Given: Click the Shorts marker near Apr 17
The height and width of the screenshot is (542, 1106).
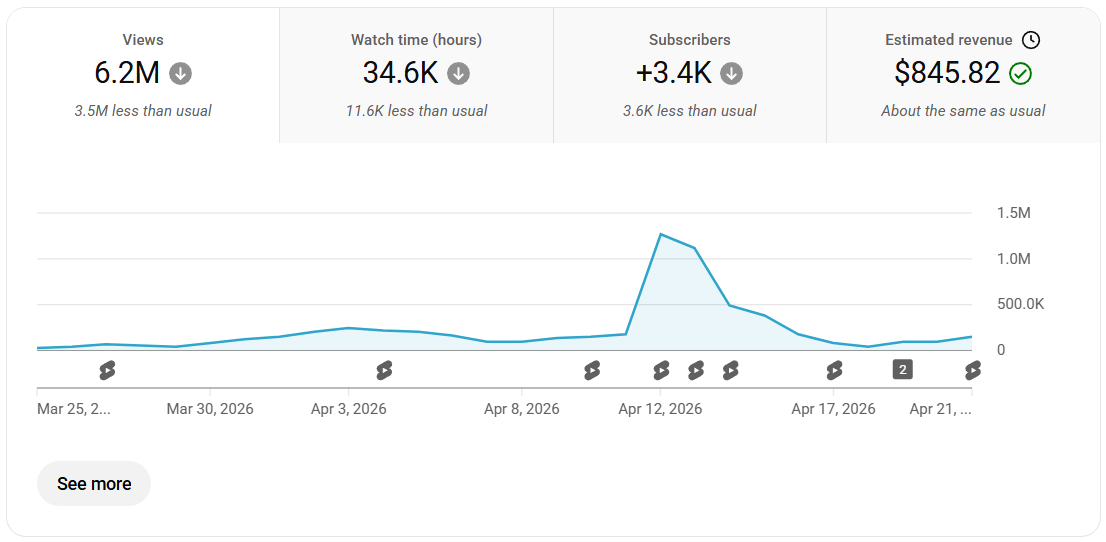Looking at the screenshot, I should 834,370.
